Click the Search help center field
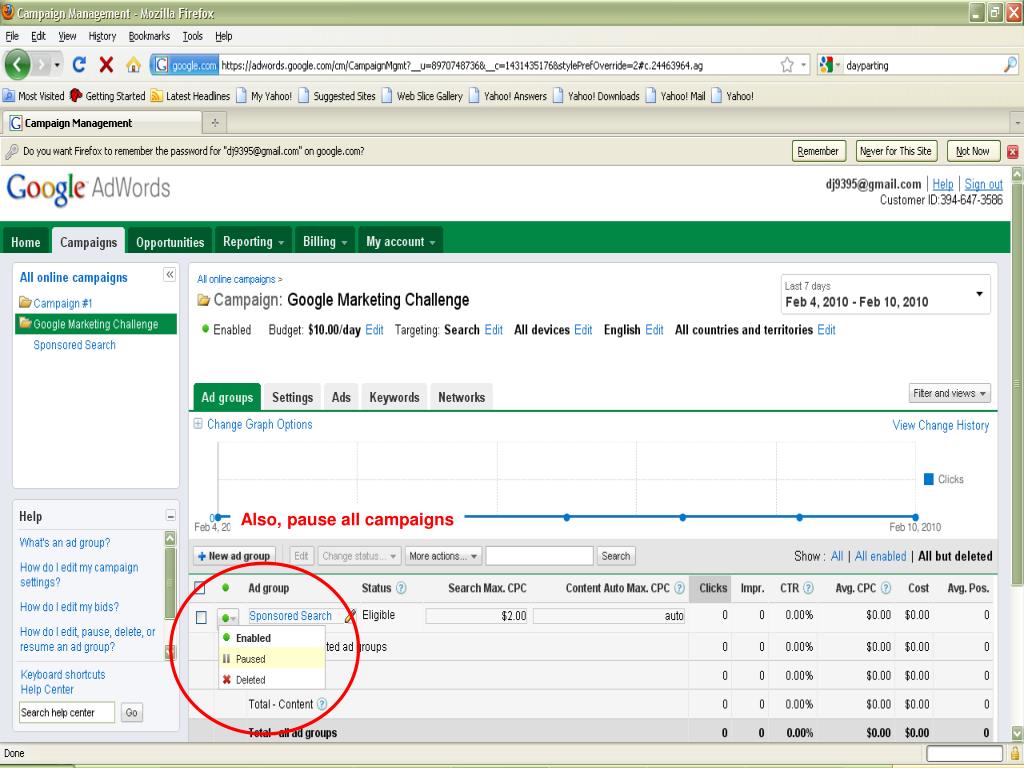 tap(67, 712)
